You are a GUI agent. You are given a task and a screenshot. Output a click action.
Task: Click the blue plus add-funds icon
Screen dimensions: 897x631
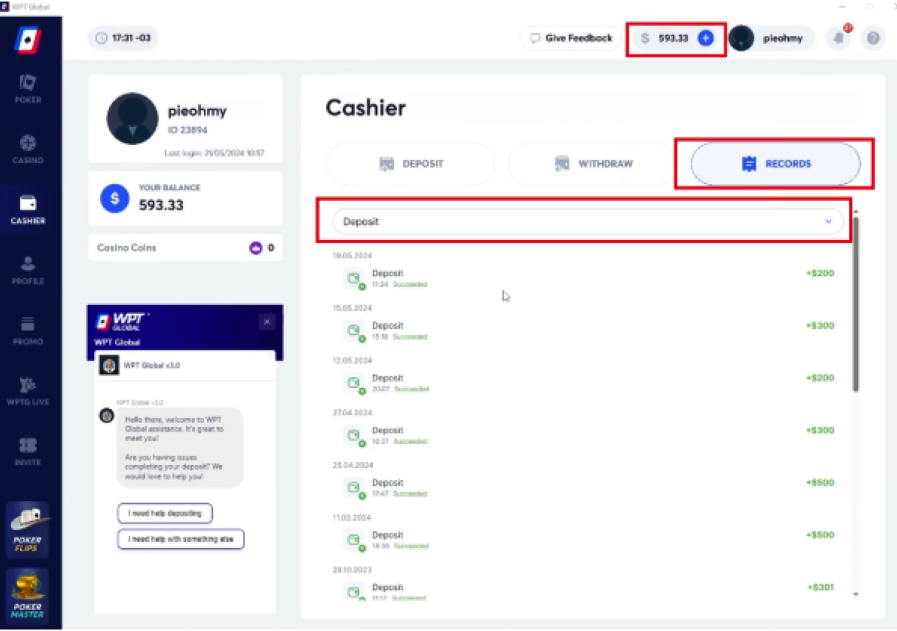pos(705,38)
